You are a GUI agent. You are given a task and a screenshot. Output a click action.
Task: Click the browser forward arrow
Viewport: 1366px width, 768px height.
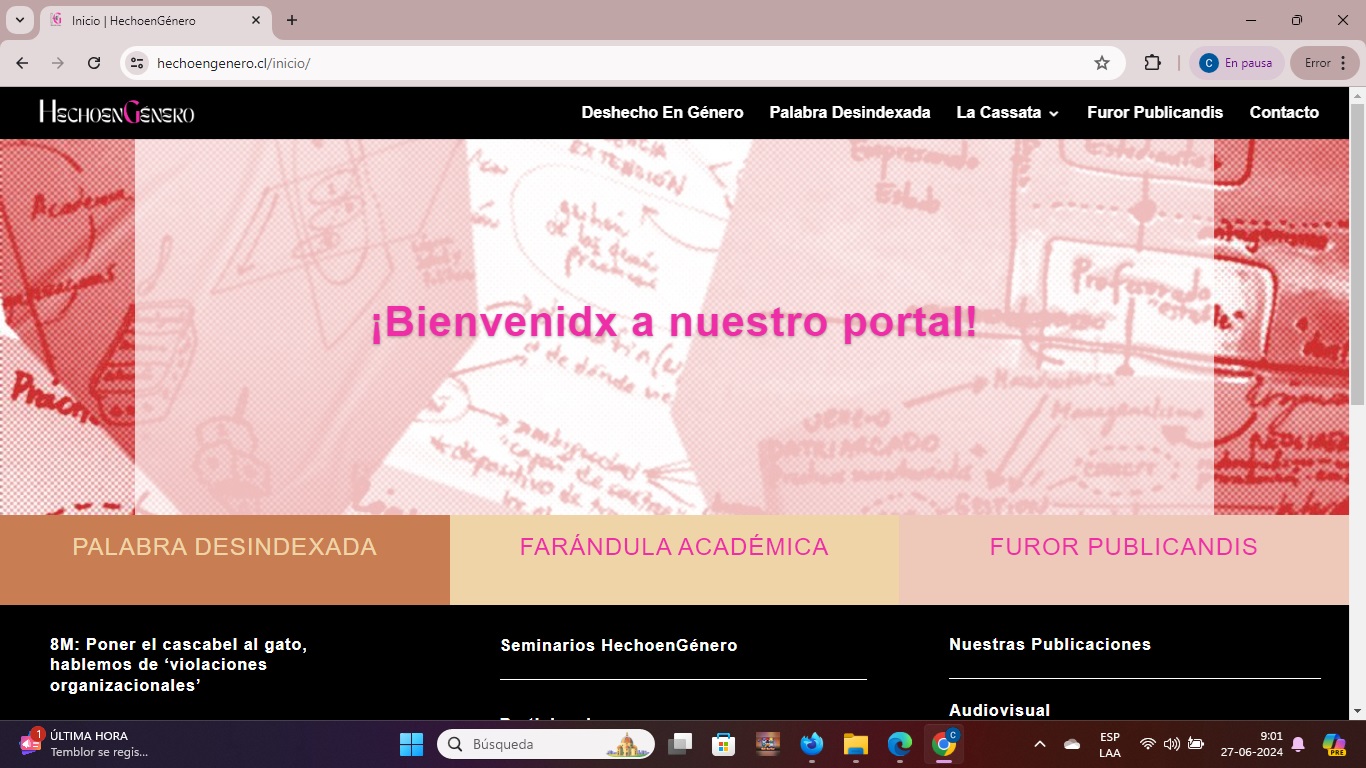pos(58,63)
